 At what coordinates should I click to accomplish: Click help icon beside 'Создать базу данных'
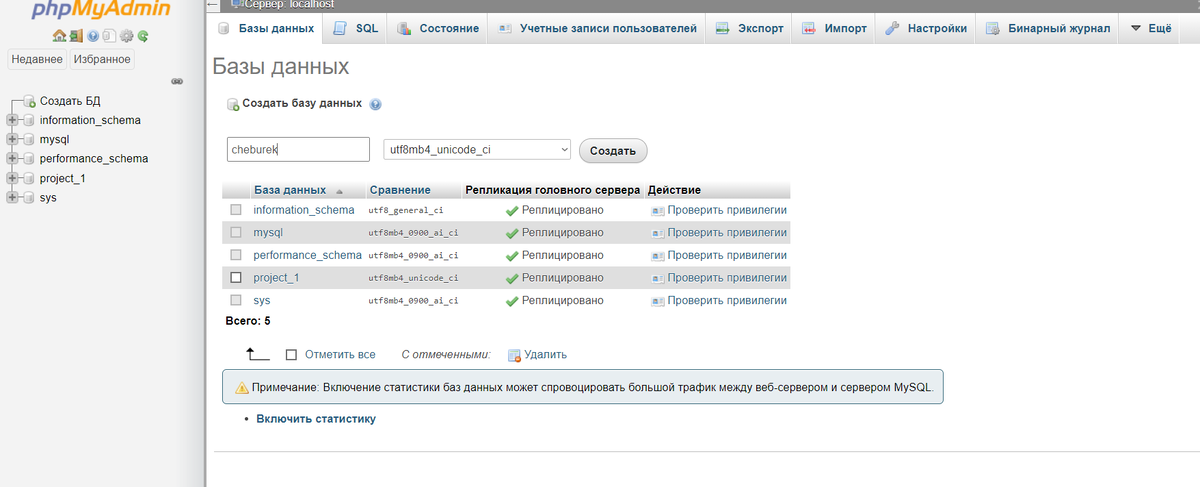(x=376, y=104)
